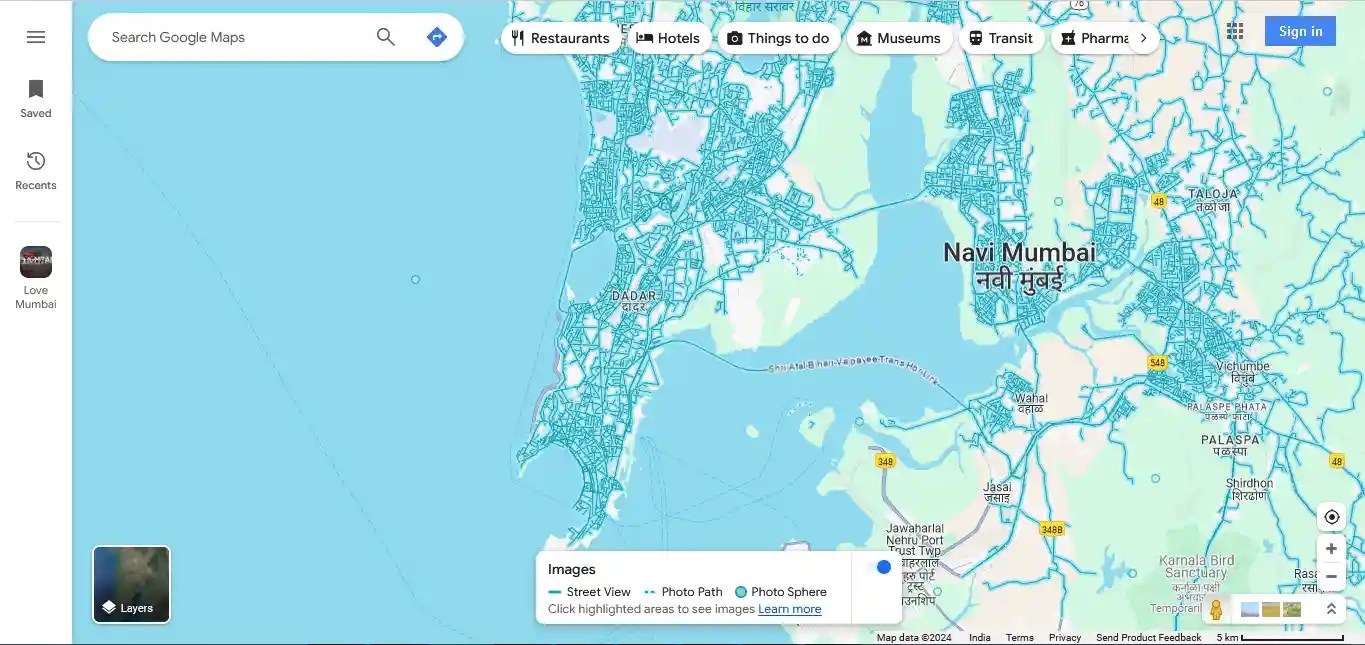Click photo sphere circle in the sea

point(415,280)
